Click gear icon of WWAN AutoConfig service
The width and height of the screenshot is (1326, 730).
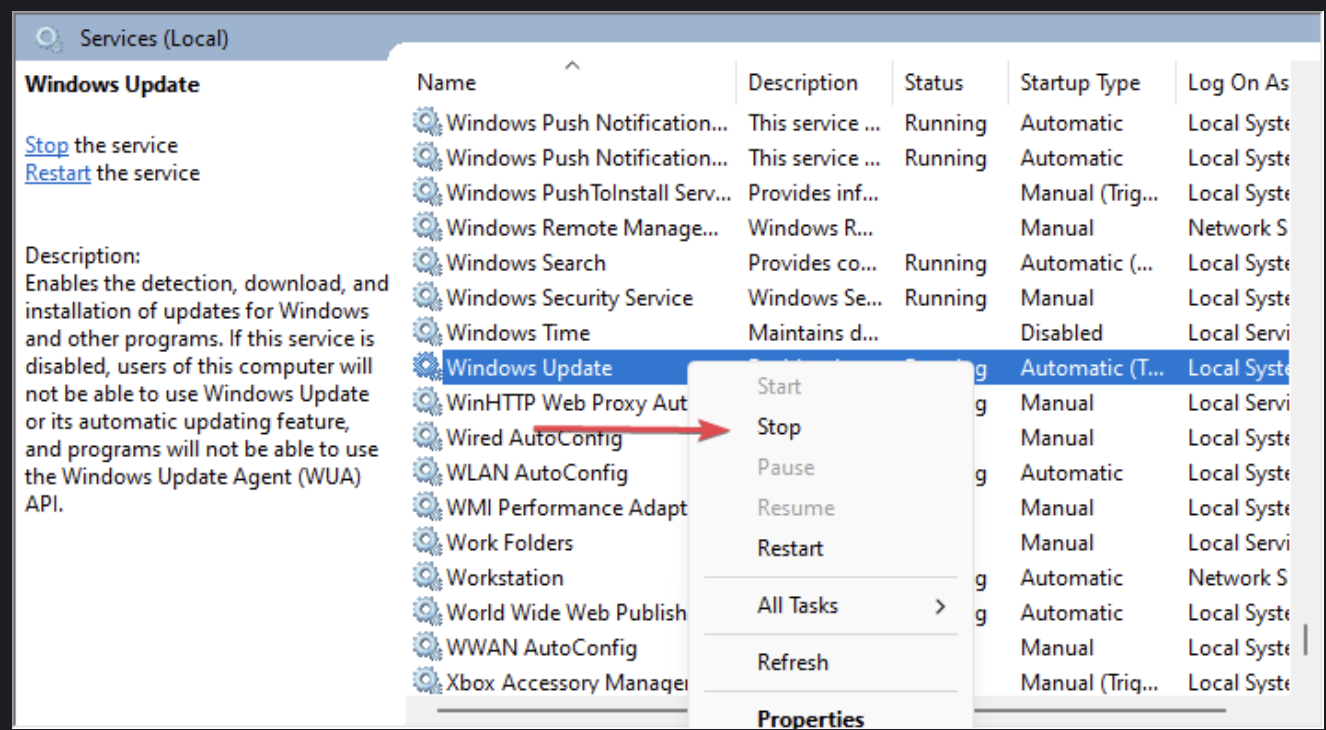pos(427,647)
